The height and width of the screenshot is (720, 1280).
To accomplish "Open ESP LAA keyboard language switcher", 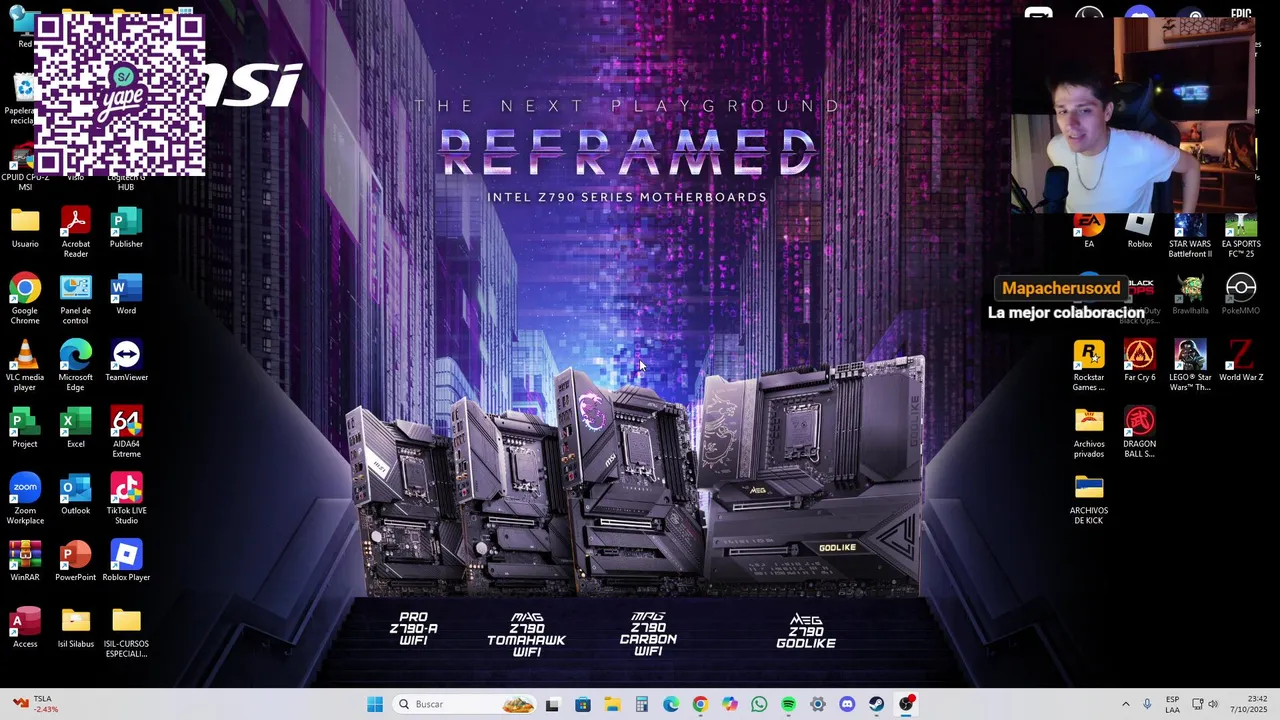I will (1172, 704).
